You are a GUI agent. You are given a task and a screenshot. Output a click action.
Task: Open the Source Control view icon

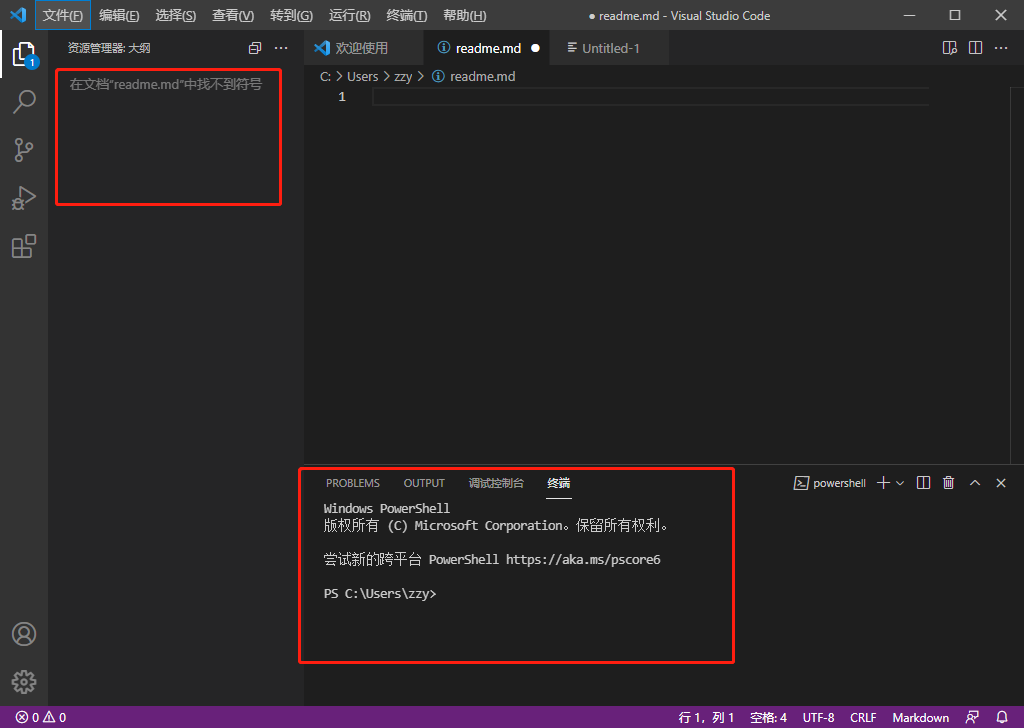[x=24, y=150]
